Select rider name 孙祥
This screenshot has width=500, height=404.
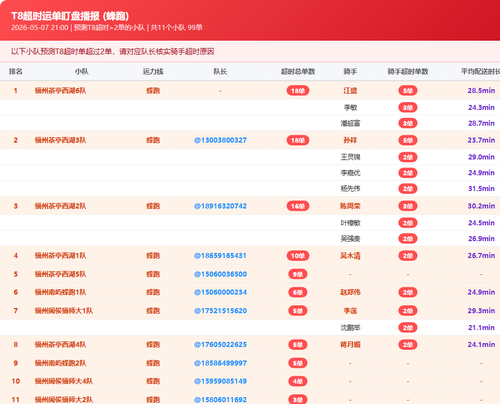[x=350, y=140]
